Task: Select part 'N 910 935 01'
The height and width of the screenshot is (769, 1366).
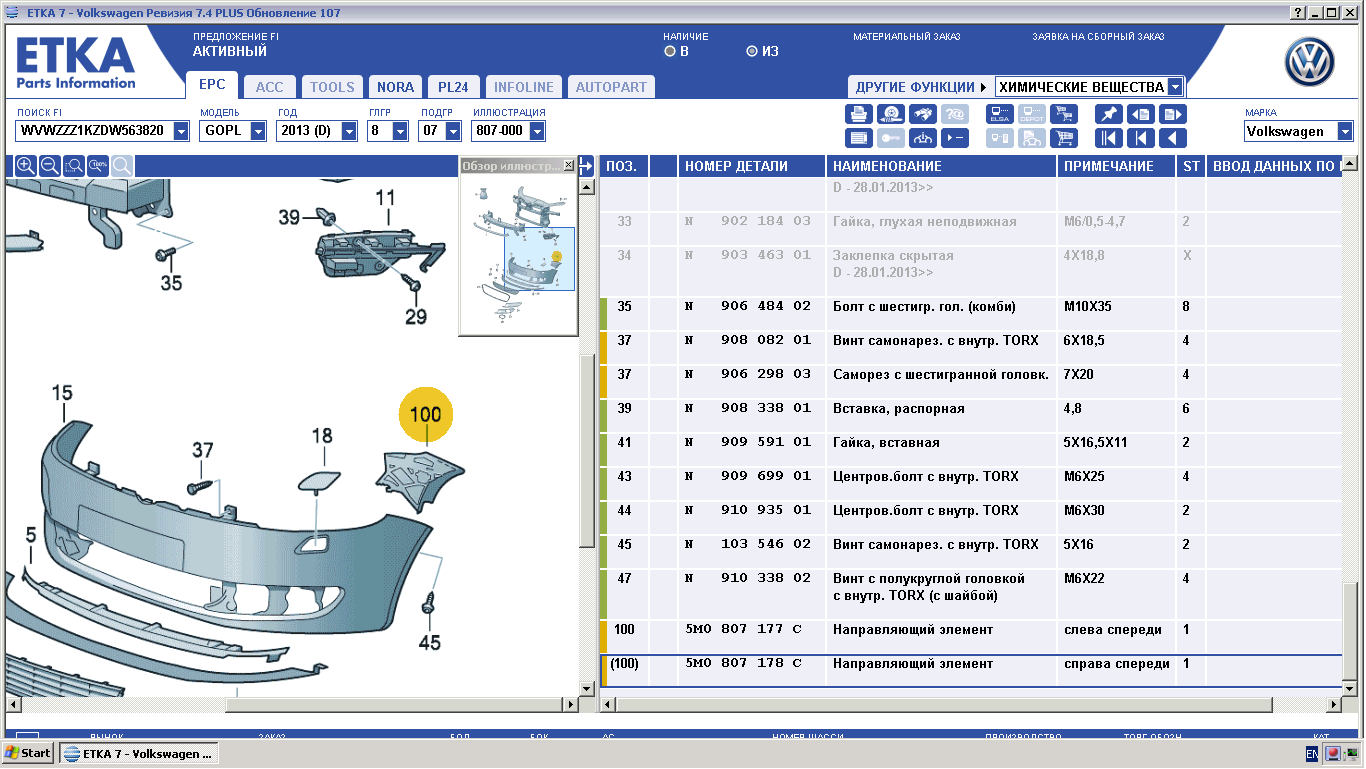Action: [x=747, y=510]
